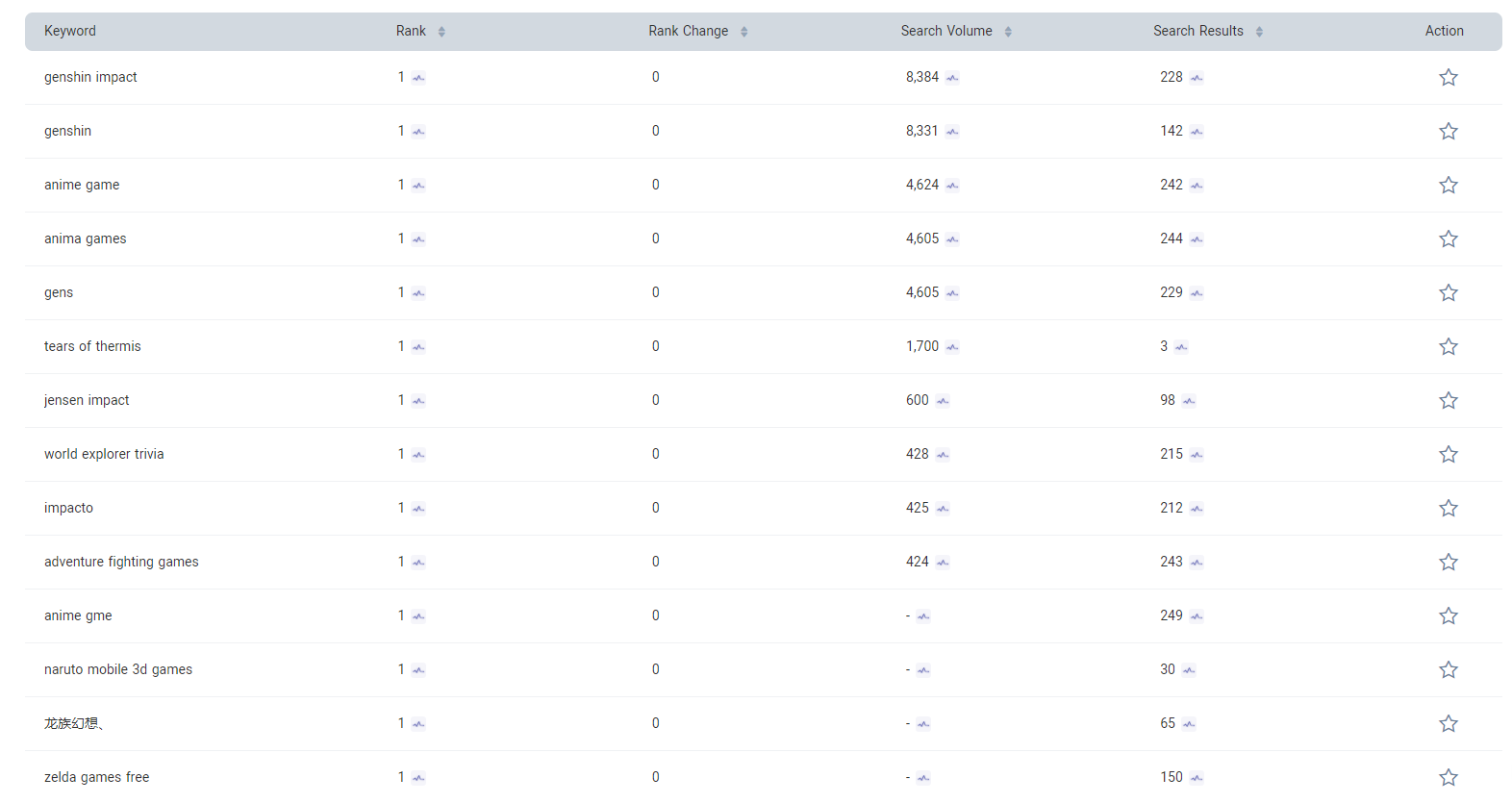Toggle favorite star for zelda games free
The width and height of the screenshot is (1512, 803).
tap(1448, 777)
